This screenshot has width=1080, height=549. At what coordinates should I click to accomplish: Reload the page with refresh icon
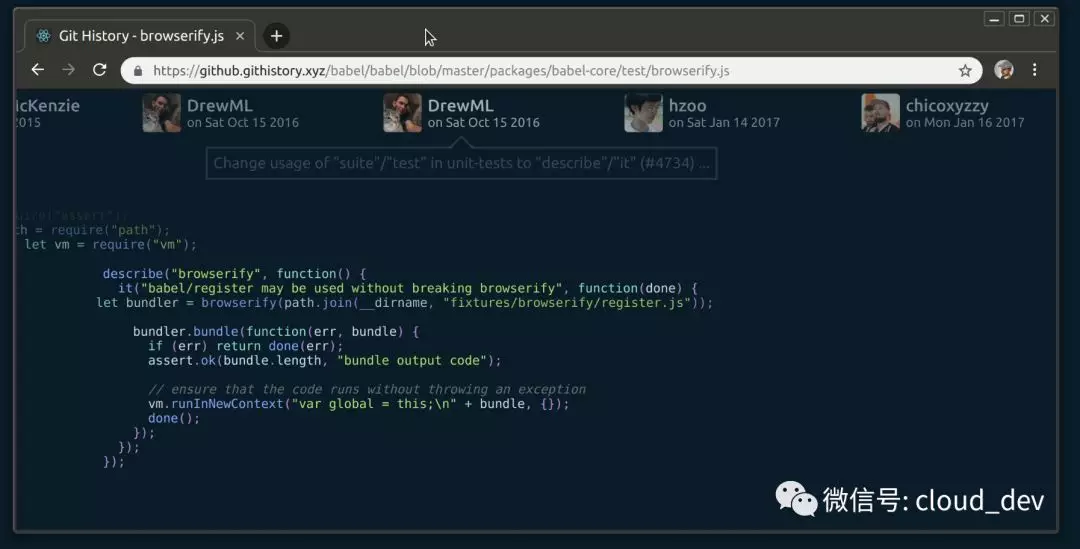click(x=100, y=70)
